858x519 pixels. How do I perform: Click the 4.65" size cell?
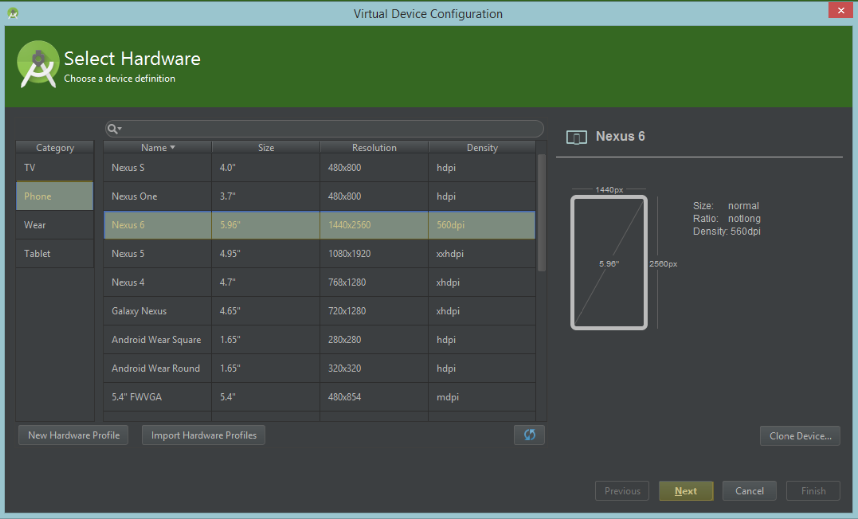coord(266,311)
